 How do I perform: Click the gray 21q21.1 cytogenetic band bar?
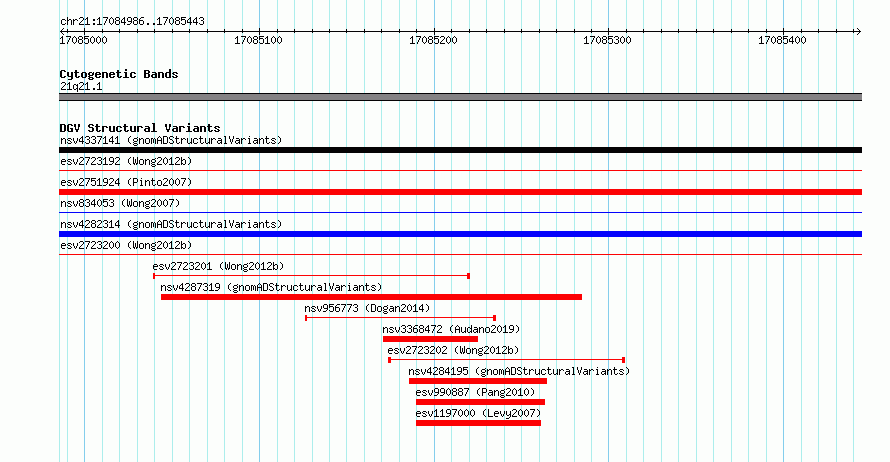[460, 97]
